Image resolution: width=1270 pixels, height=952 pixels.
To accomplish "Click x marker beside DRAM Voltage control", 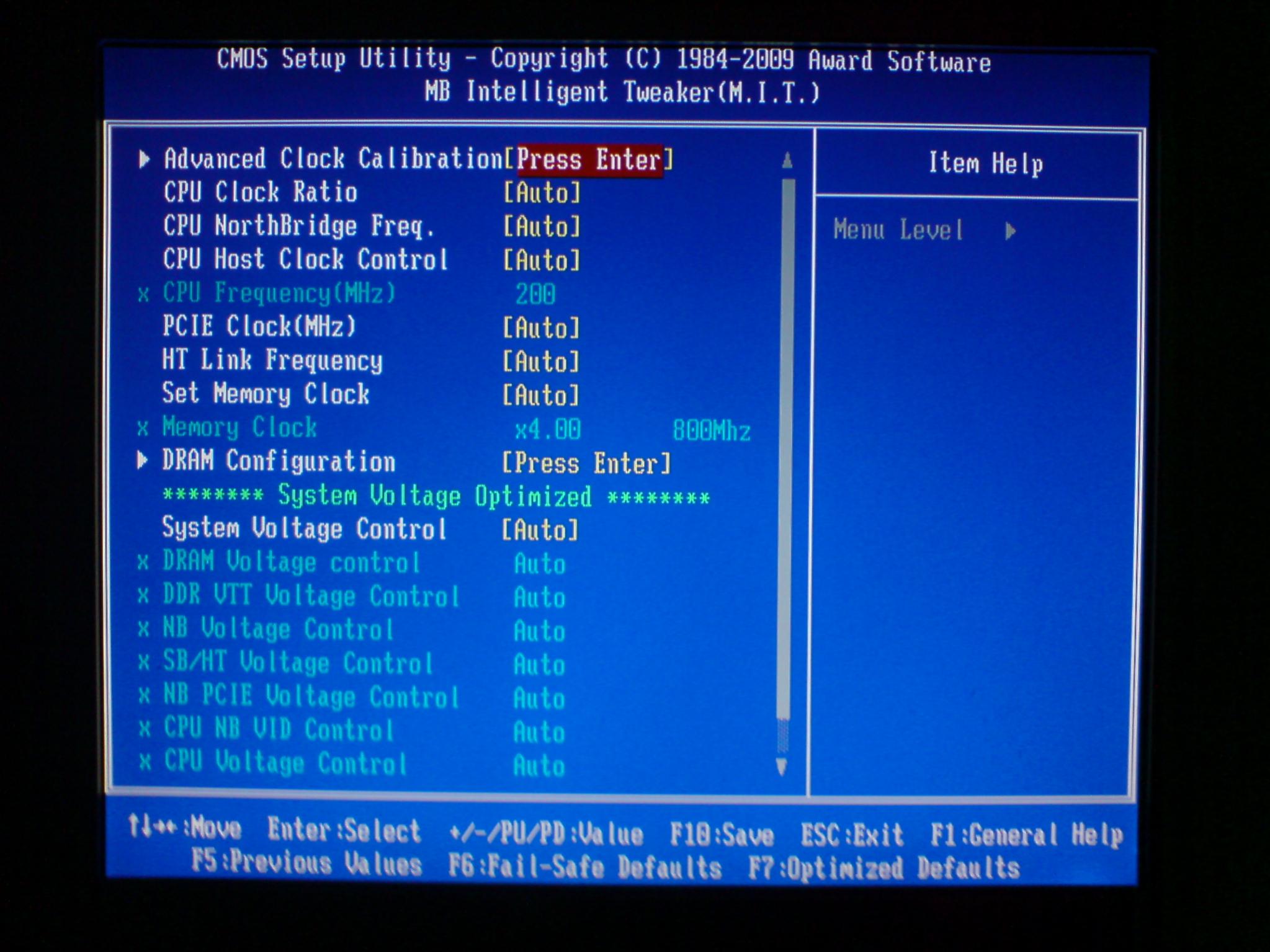I will (143, 563).
